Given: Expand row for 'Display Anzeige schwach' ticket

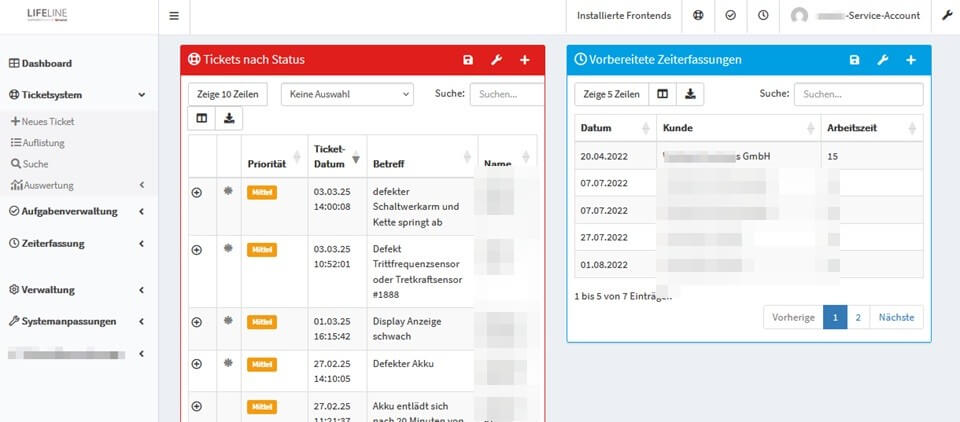Looking at the screenshot, I should [197, 322].
